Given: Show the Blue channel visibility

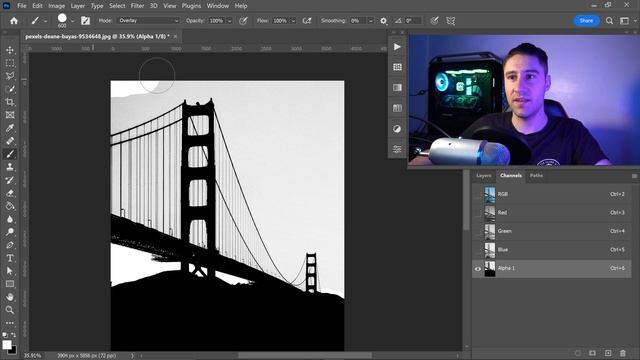Looking at the screenshot, I should (x=478, y=250).
